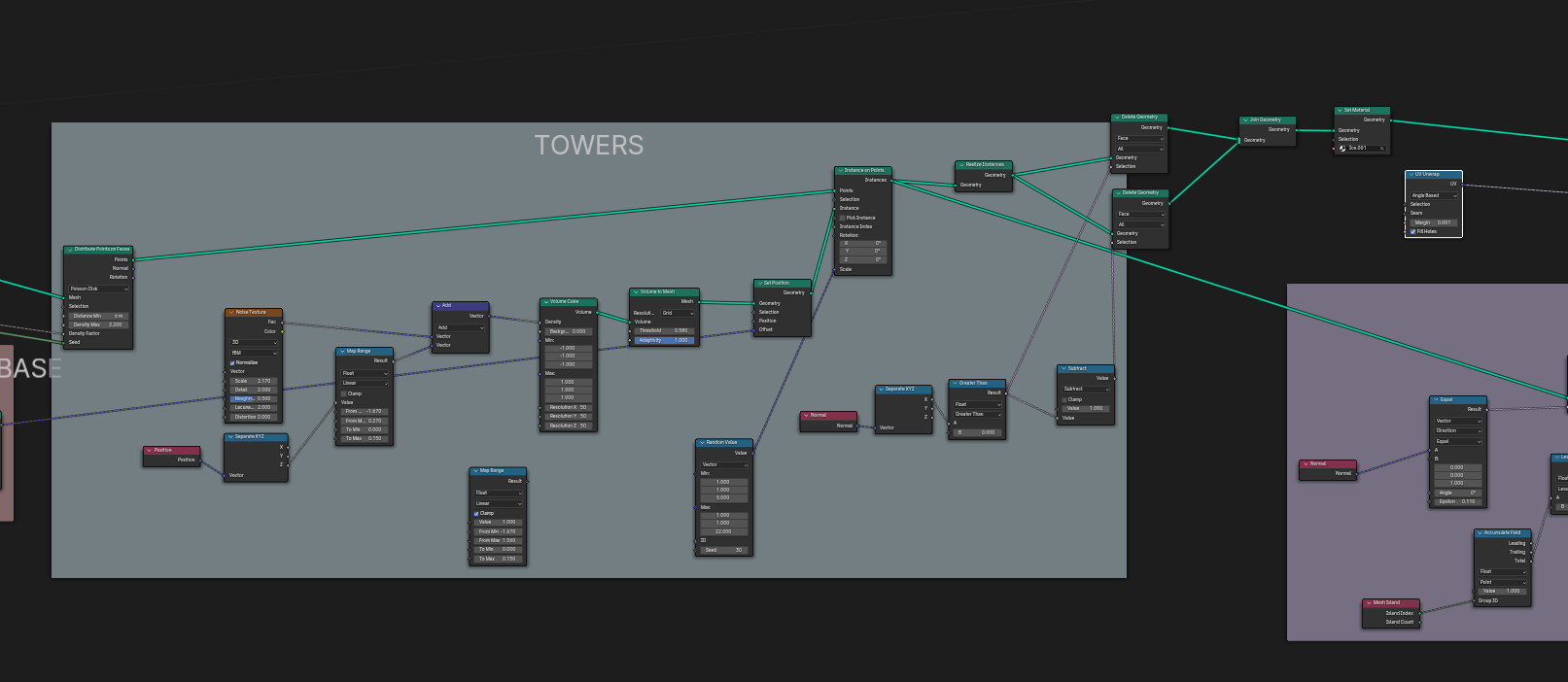
Task: Click the material icon in Set Material node
Action: coord(1342,149)
